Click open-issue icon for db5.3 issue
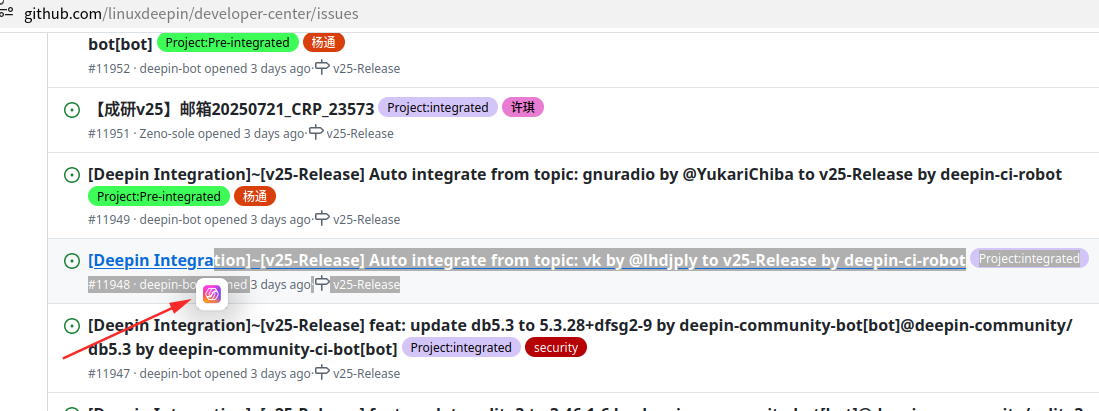 [71, 325]
